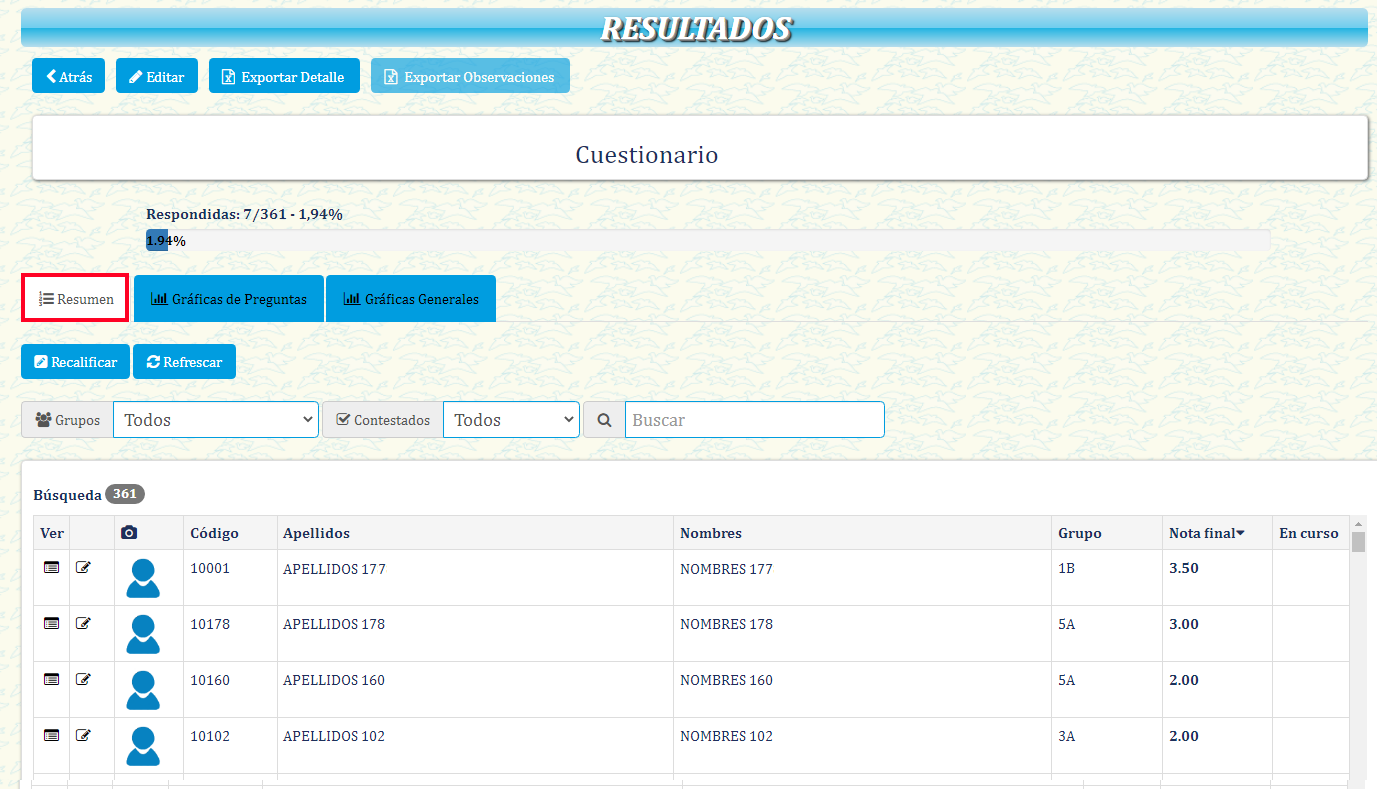
Task: Click the magnifying glass search icon
Action: point(604,420)
